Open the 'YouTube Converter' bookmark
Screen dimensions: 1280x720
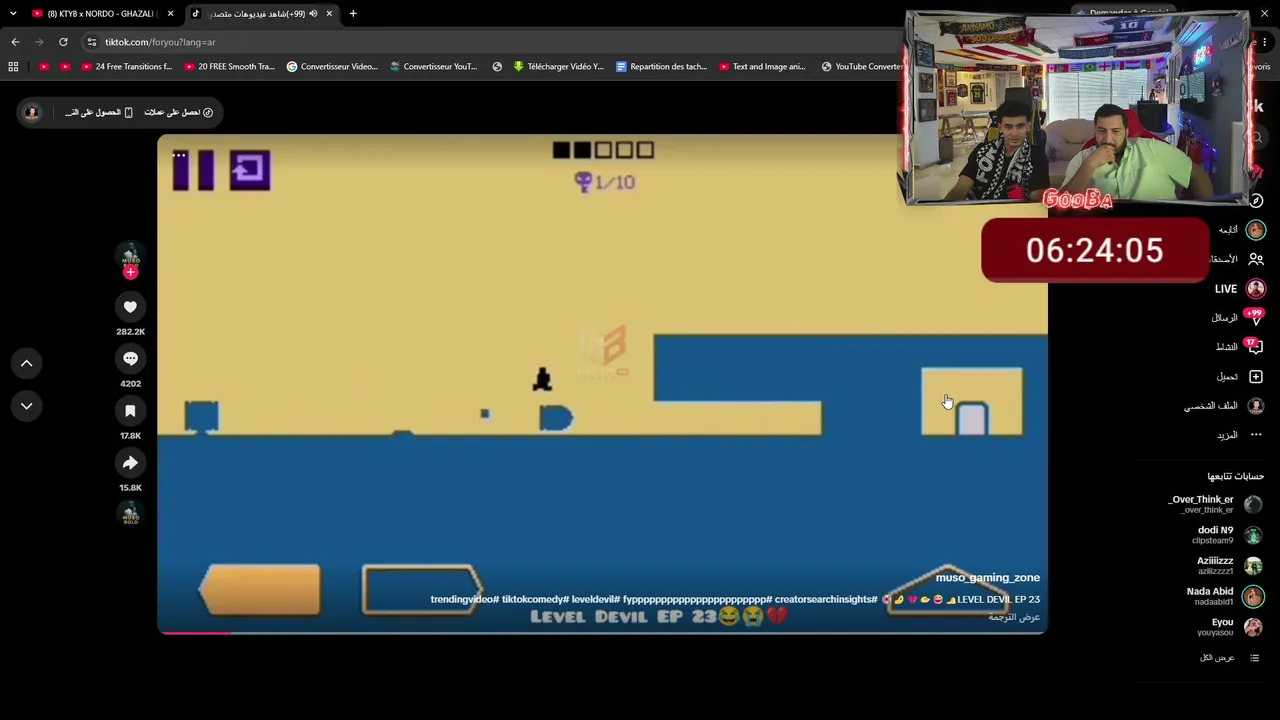point(863,67)
